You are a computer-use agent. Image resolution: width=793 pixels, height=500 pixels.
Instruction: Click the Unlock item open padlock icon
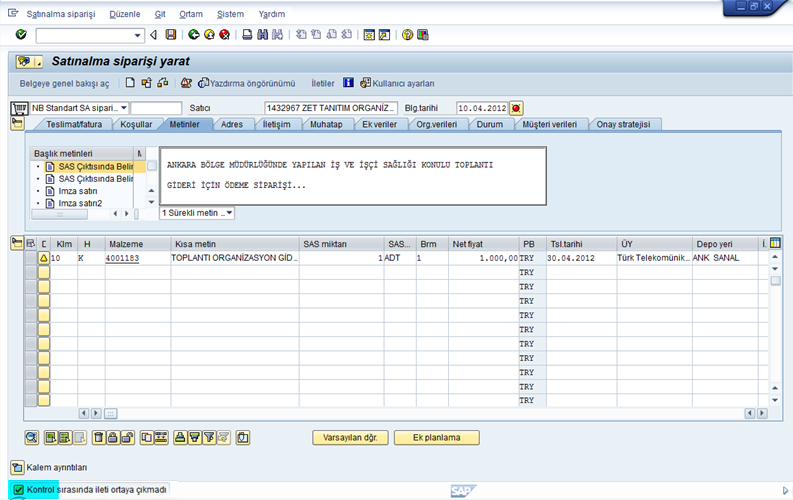[x=127, y=437]
